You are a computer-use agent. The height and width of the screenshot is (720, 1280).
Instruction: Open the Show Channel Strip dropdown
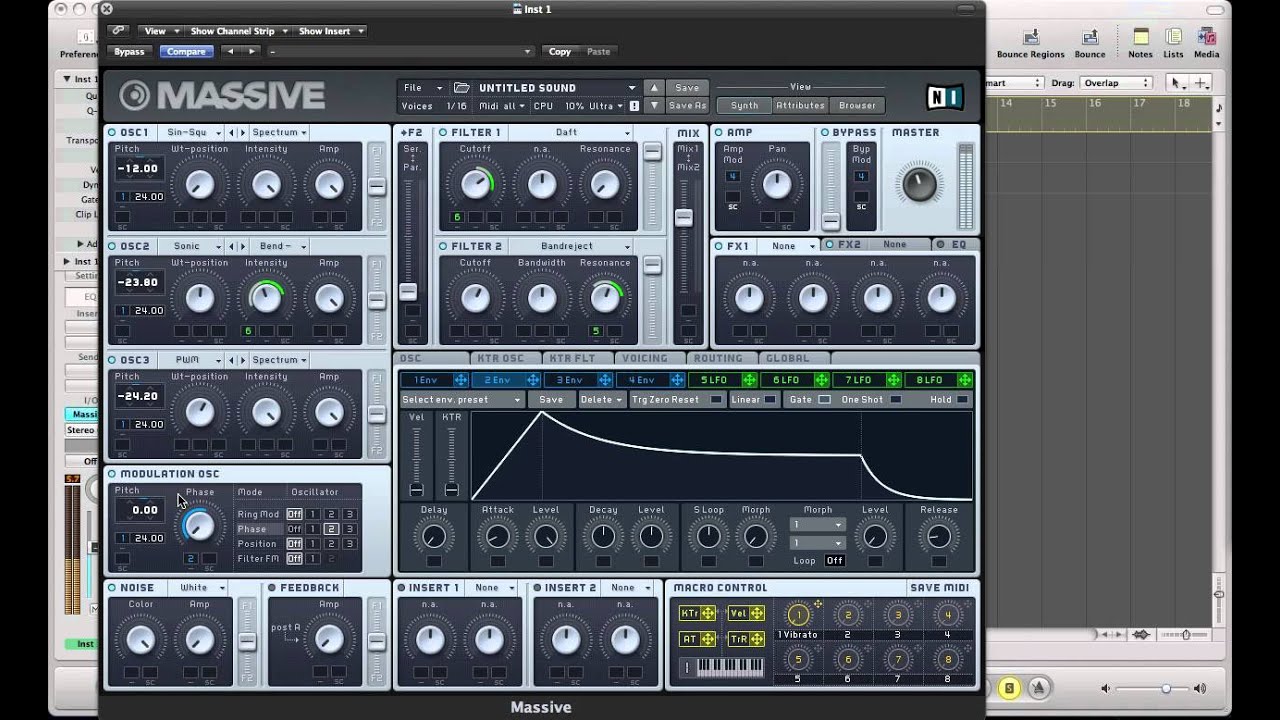tap(239, 31)
